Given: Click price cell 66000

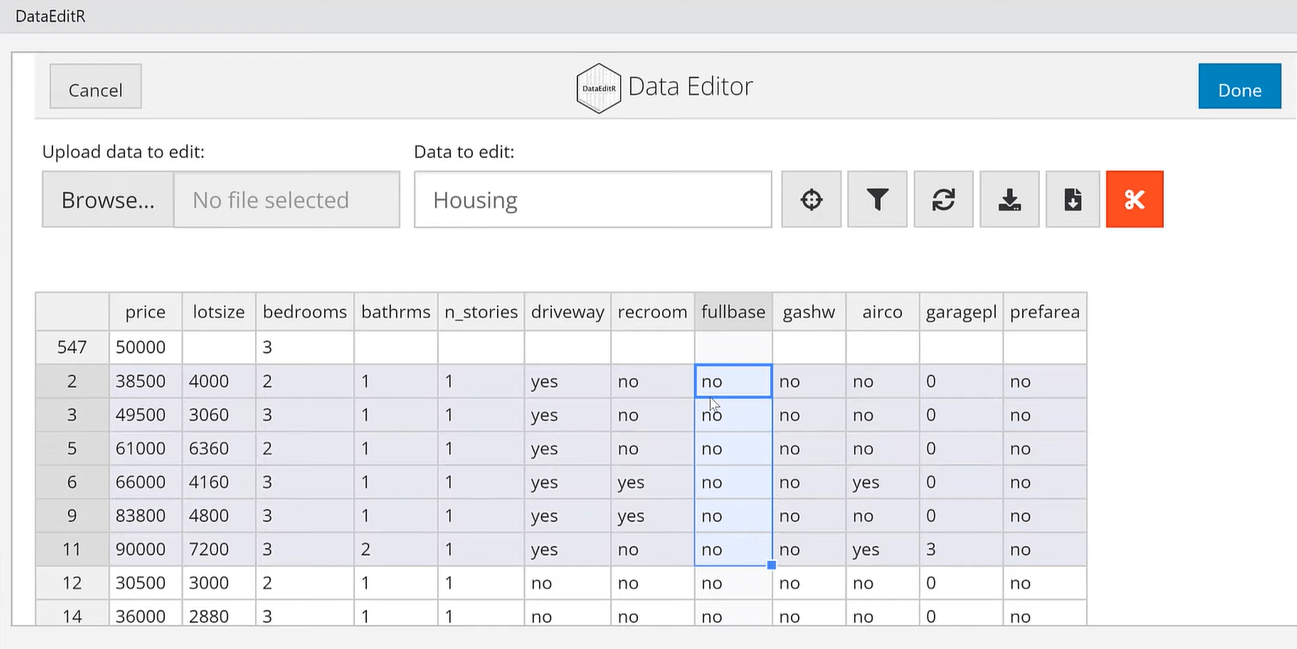Looking at the screenshot, I should point(145,482).
